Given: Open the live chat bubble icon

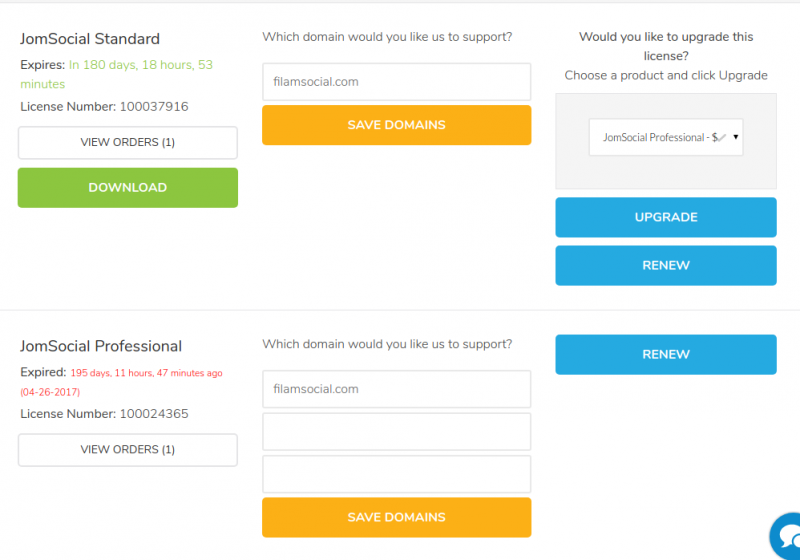Looking at the screenshot, I should (x=786, y=536).
